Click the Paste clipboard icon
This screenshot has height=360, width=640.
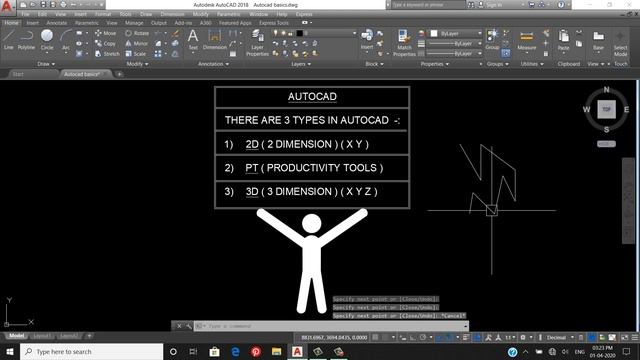[x=563, y=40]
